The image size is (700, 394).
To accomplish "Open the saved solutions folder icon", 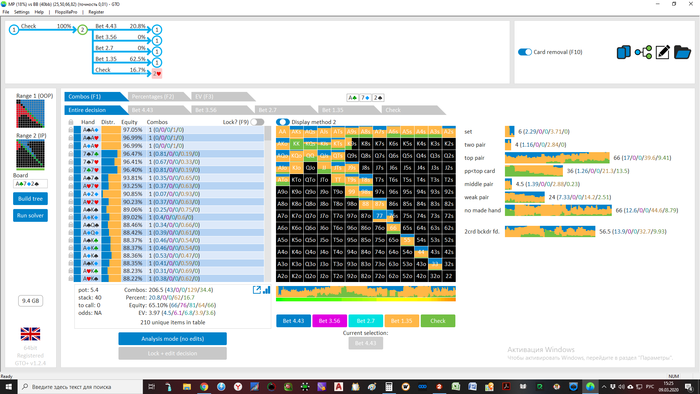I will click(682, 52).
